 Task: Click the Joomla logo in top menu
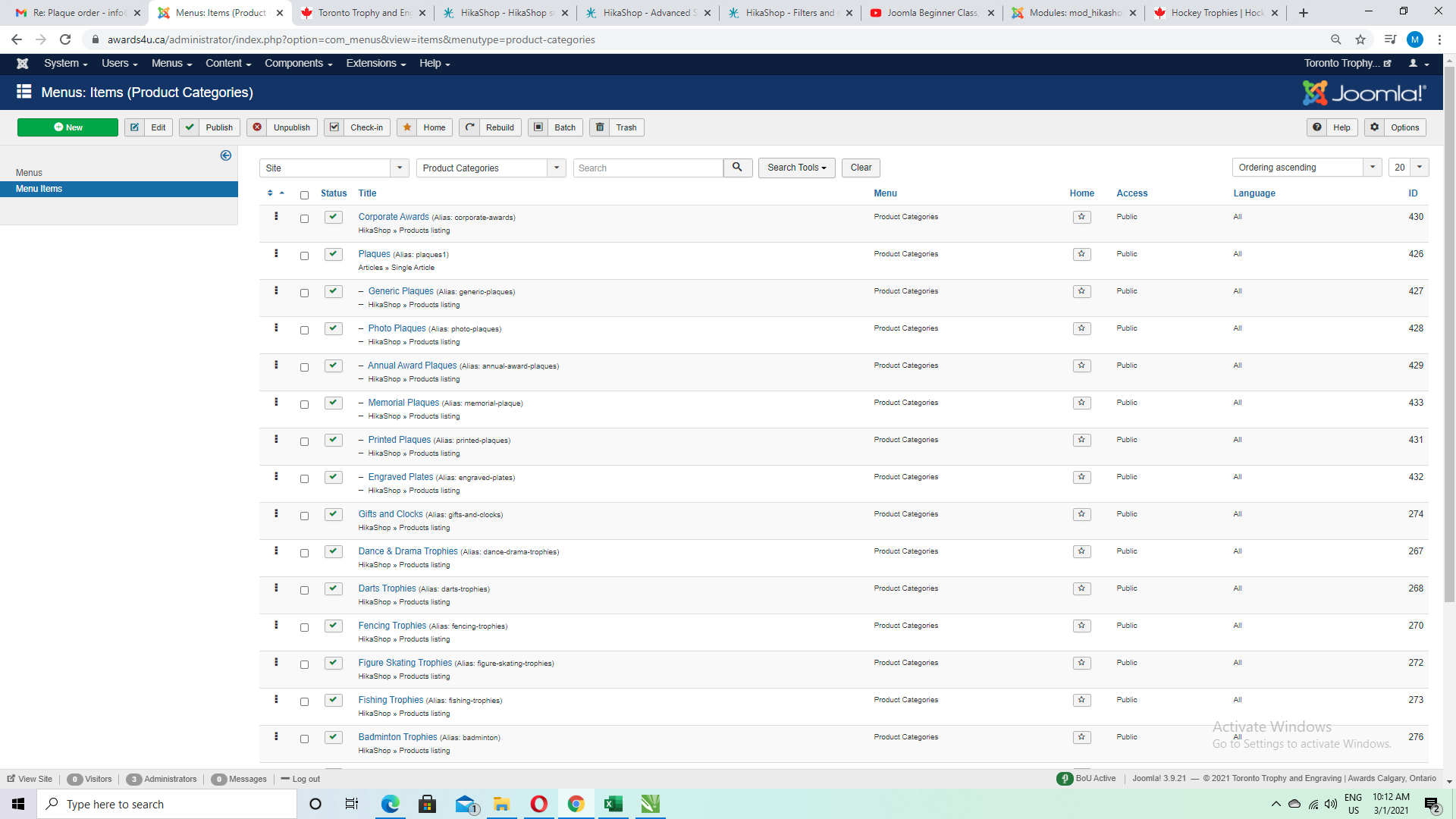(x=23, y=64)
